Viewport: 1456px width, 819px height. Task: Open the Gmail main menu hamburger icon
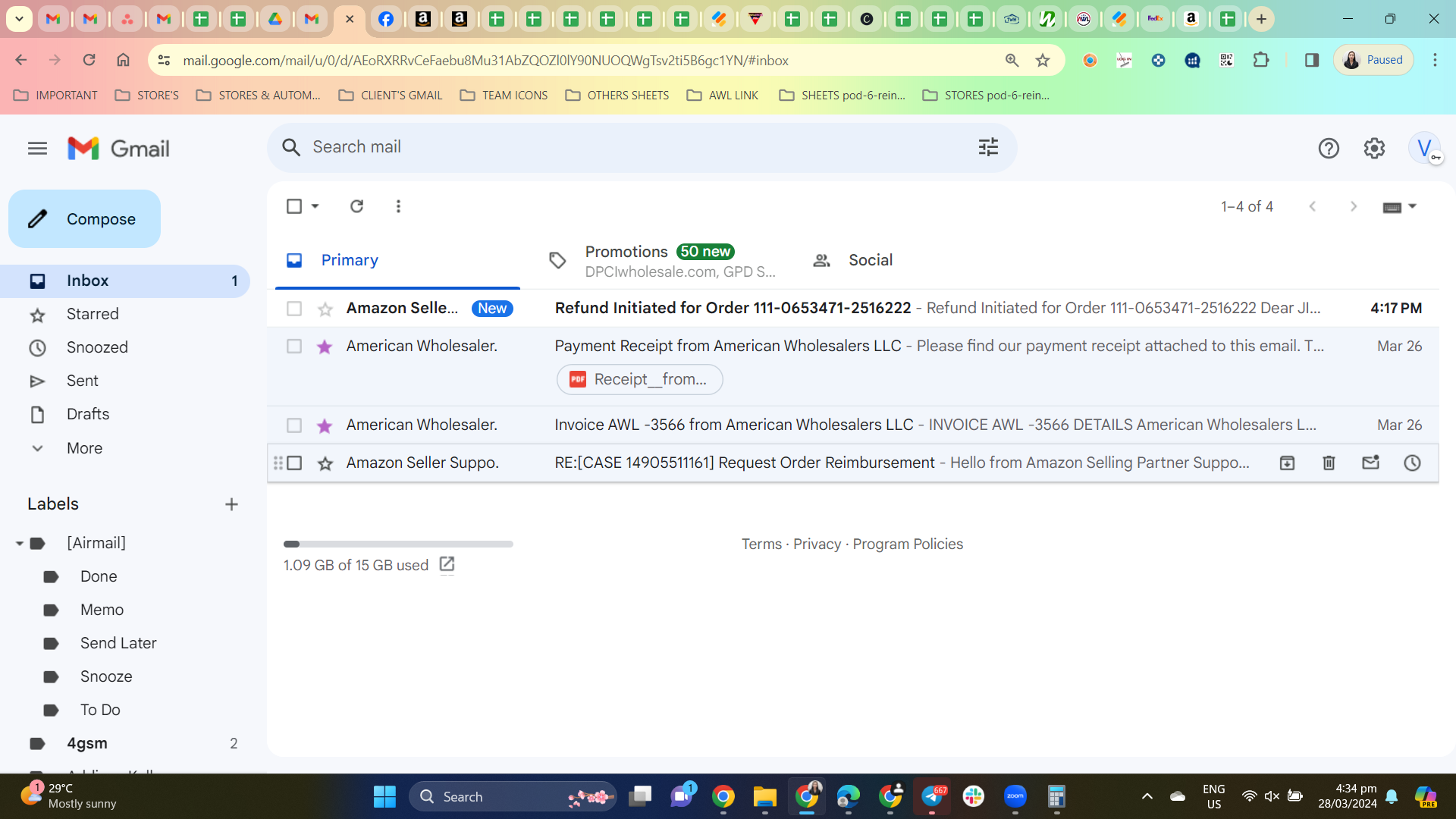[37, 149]
